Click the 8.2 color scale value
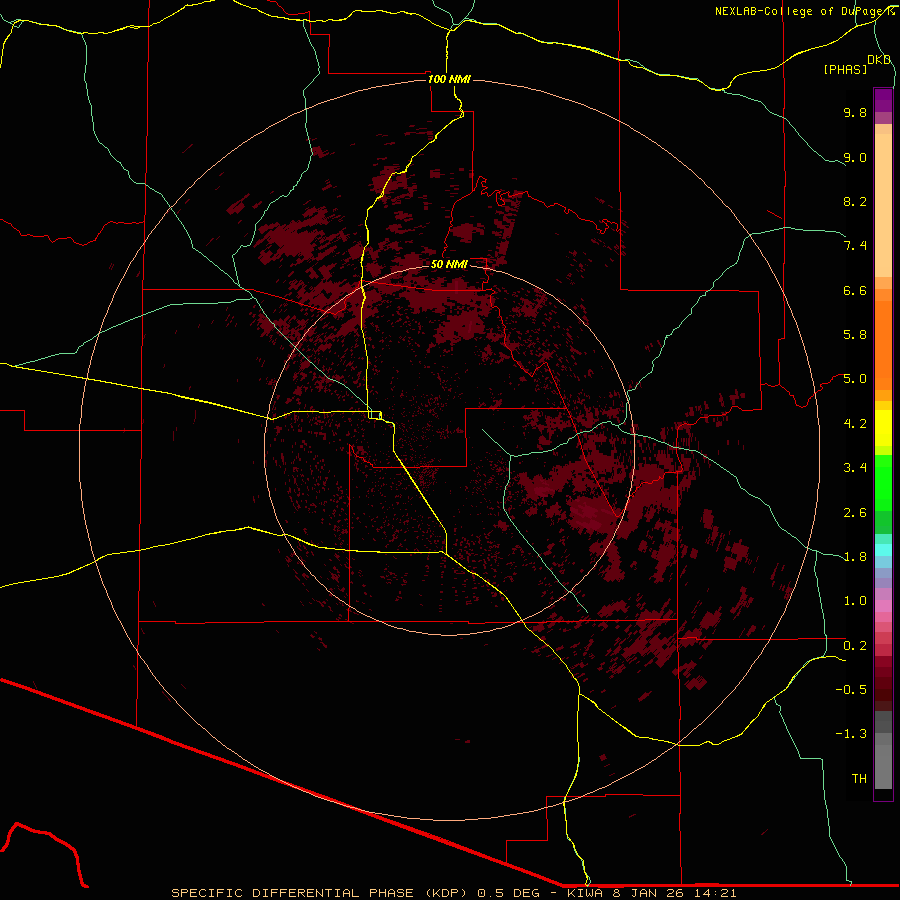Image resolution: width=900 pixels, height=900 pixels. (x=855, y=201)
